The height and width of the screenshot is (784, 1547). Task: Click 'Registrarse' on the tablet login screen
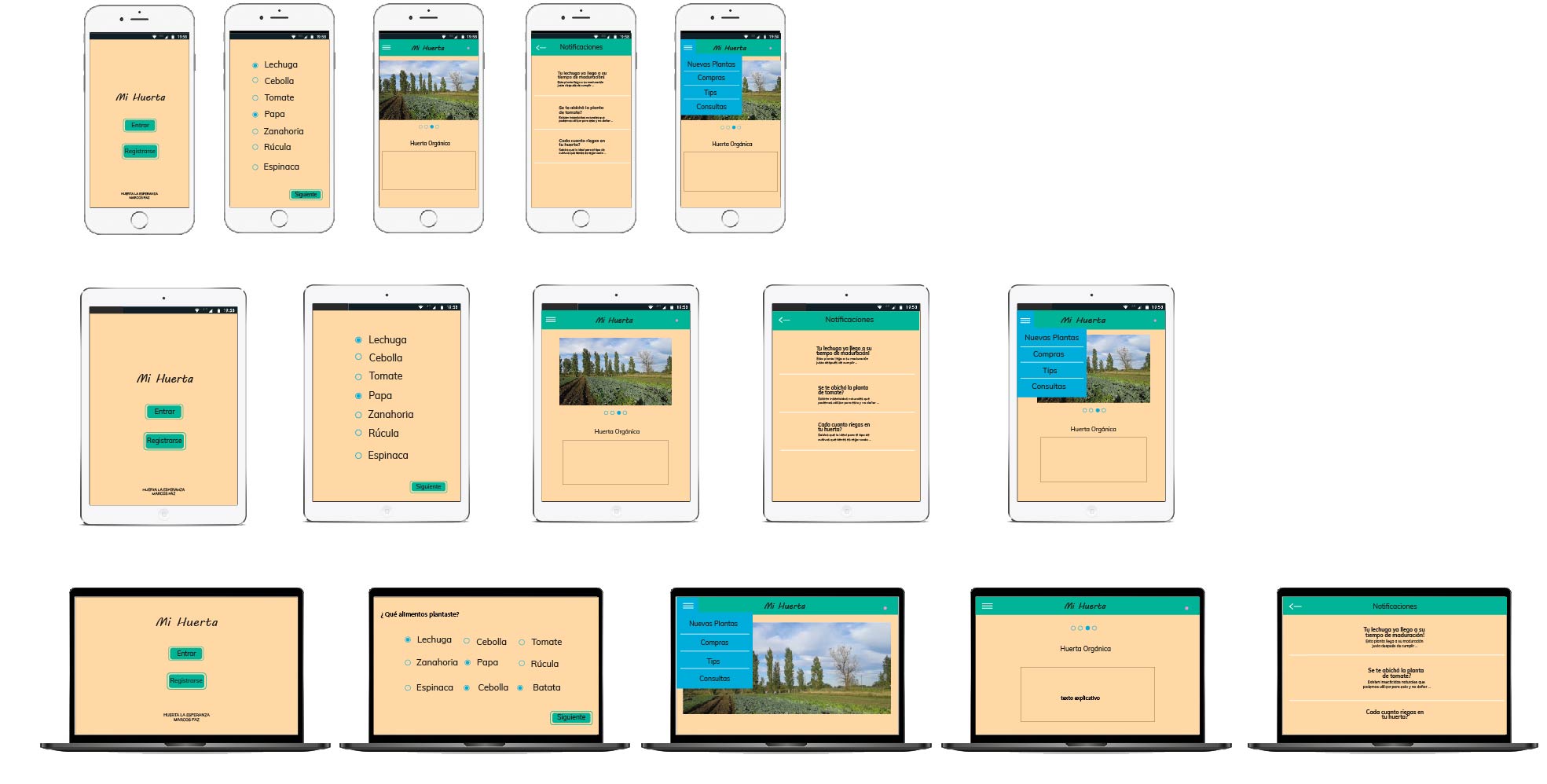(x=164, y=441)
